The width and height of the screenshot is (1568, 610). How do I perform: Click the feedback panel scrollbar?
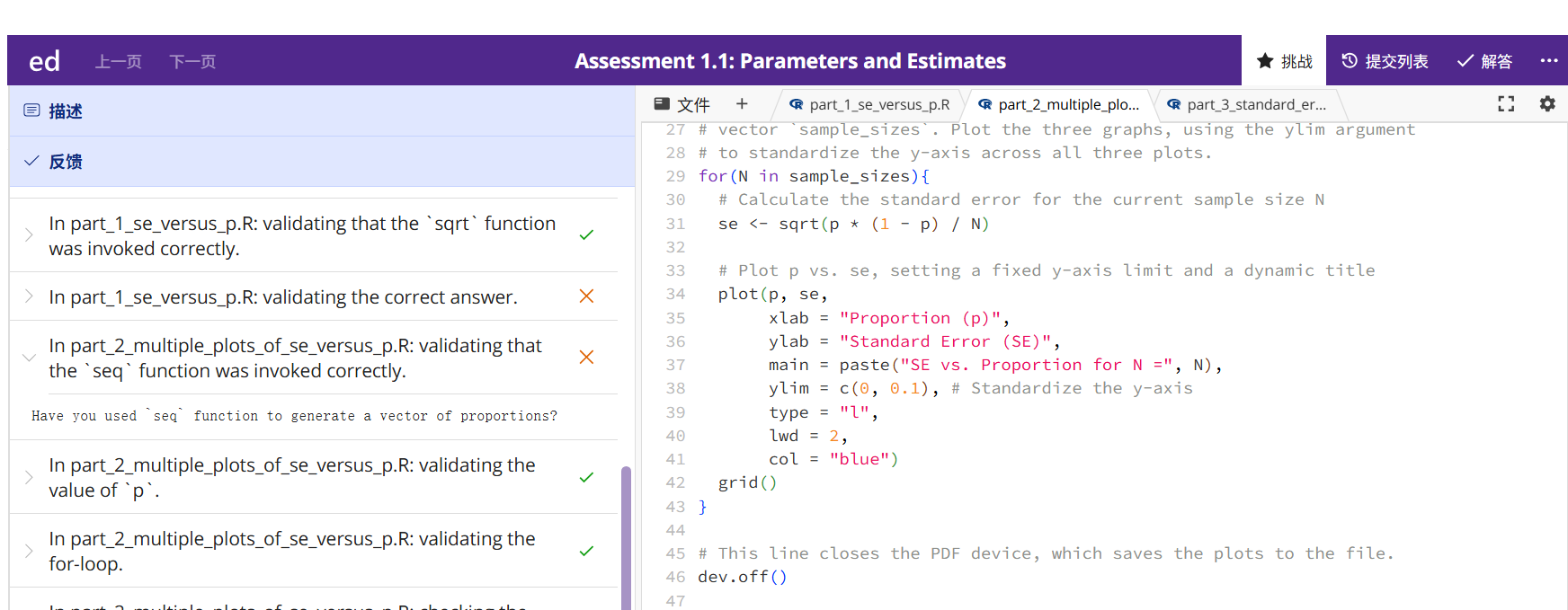626,537
